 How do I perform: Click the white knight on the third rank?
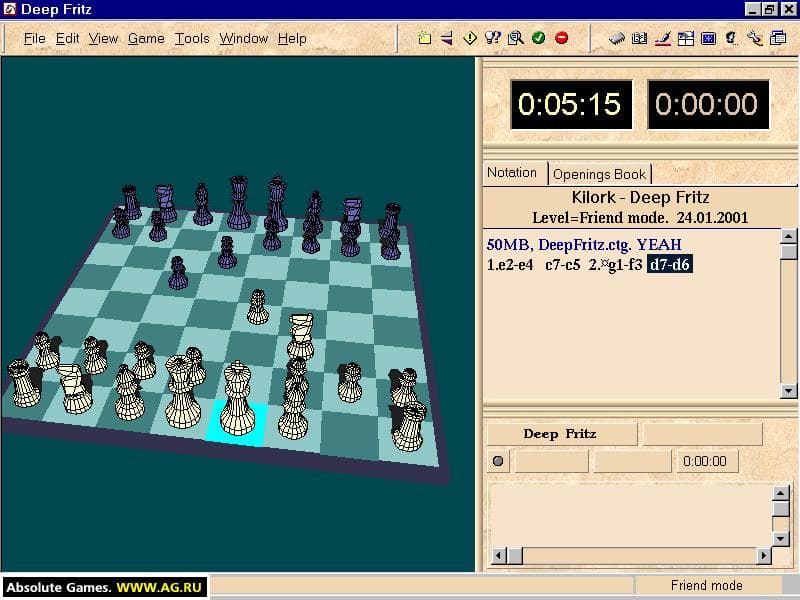300,336
